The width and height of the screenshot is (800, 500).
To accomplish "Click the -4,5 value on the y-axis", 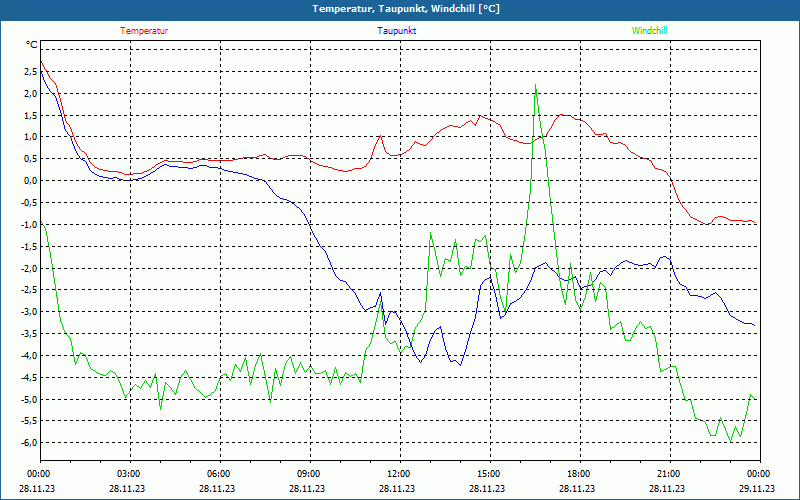I will point(29,378).
